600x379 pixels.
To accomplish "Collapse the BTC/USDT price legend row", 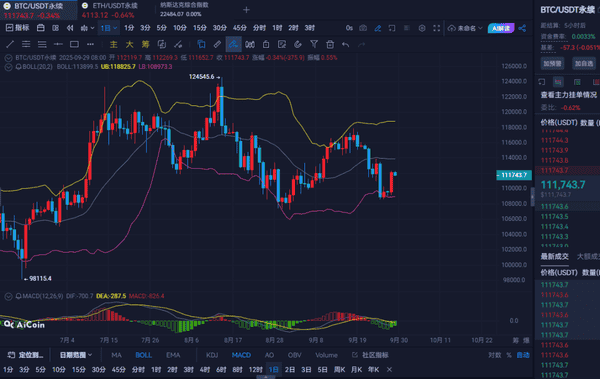I will pyautogui.click(x=8, y=58).
